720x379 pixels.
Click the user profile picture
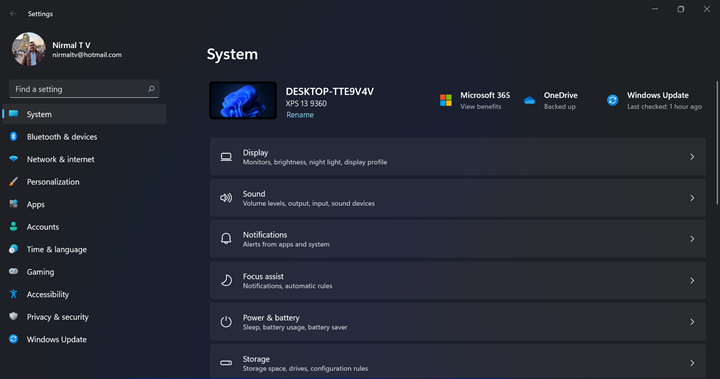[28, 49]
